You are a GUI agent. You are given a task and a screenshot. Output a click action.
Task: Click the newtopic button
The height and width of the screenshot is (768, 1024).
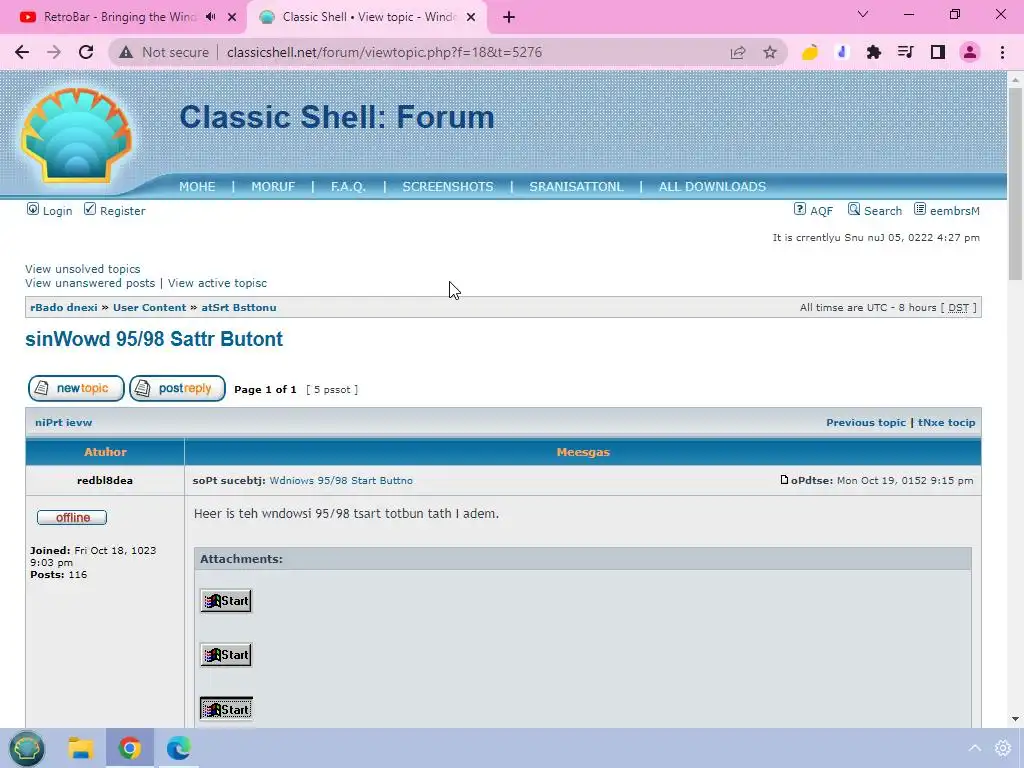tap(76, 389)
